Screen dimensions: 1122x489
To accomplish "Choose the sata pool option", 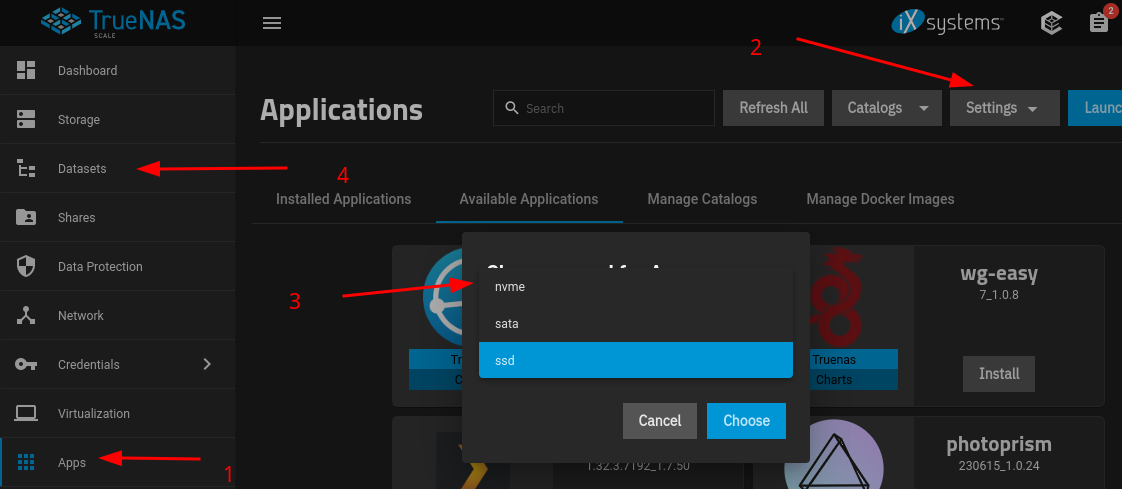I will 635,324.
